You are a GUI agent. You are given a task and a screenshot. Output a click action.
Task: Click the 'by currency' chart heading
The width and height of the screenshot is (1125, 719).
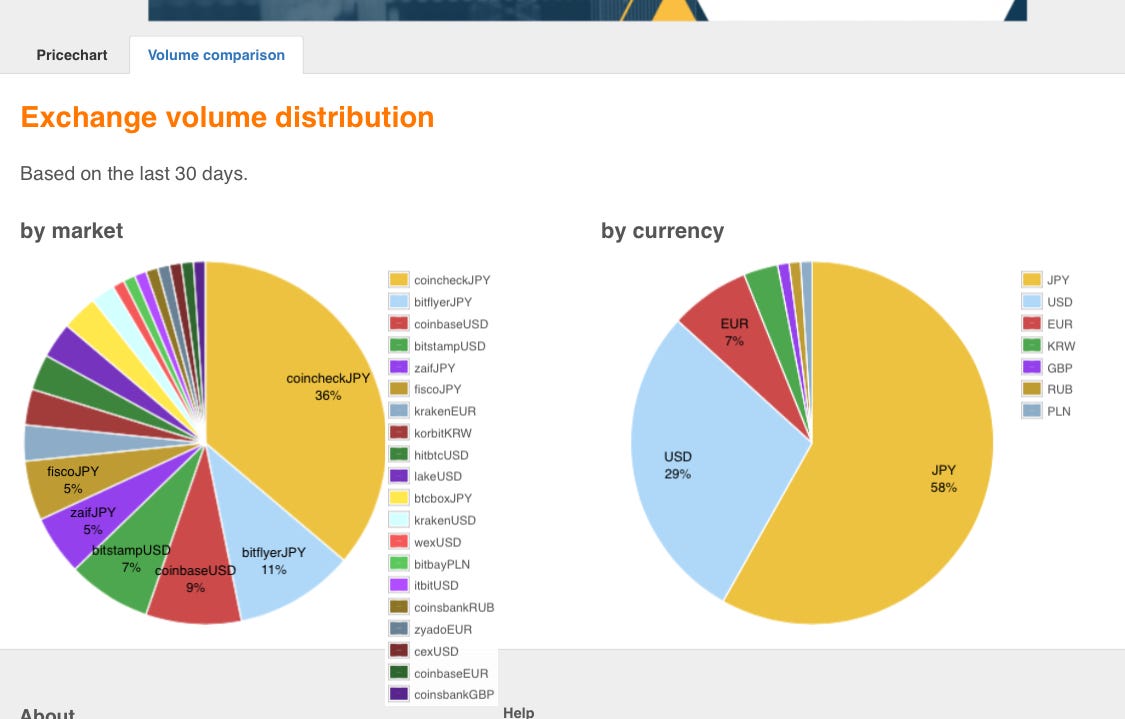pos(662,230)
